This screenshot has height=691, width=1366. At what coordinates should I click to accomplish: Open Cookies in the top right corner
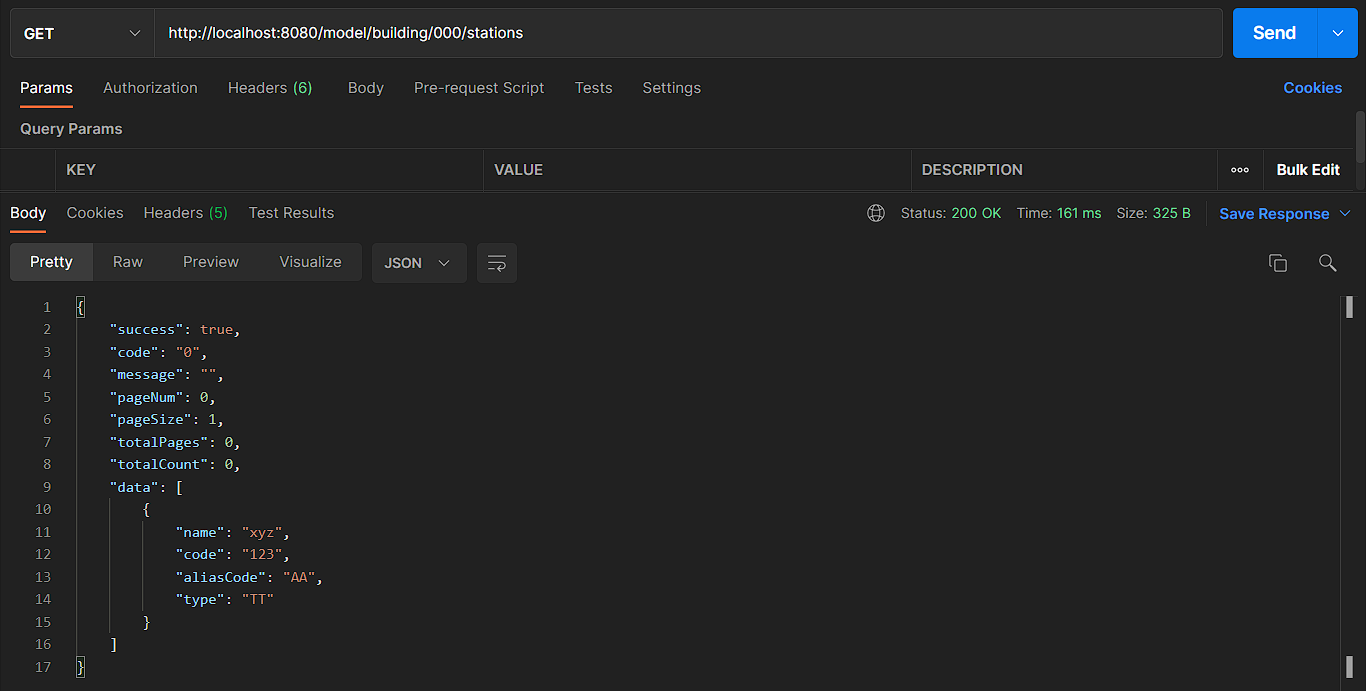tap(1312, 88)
